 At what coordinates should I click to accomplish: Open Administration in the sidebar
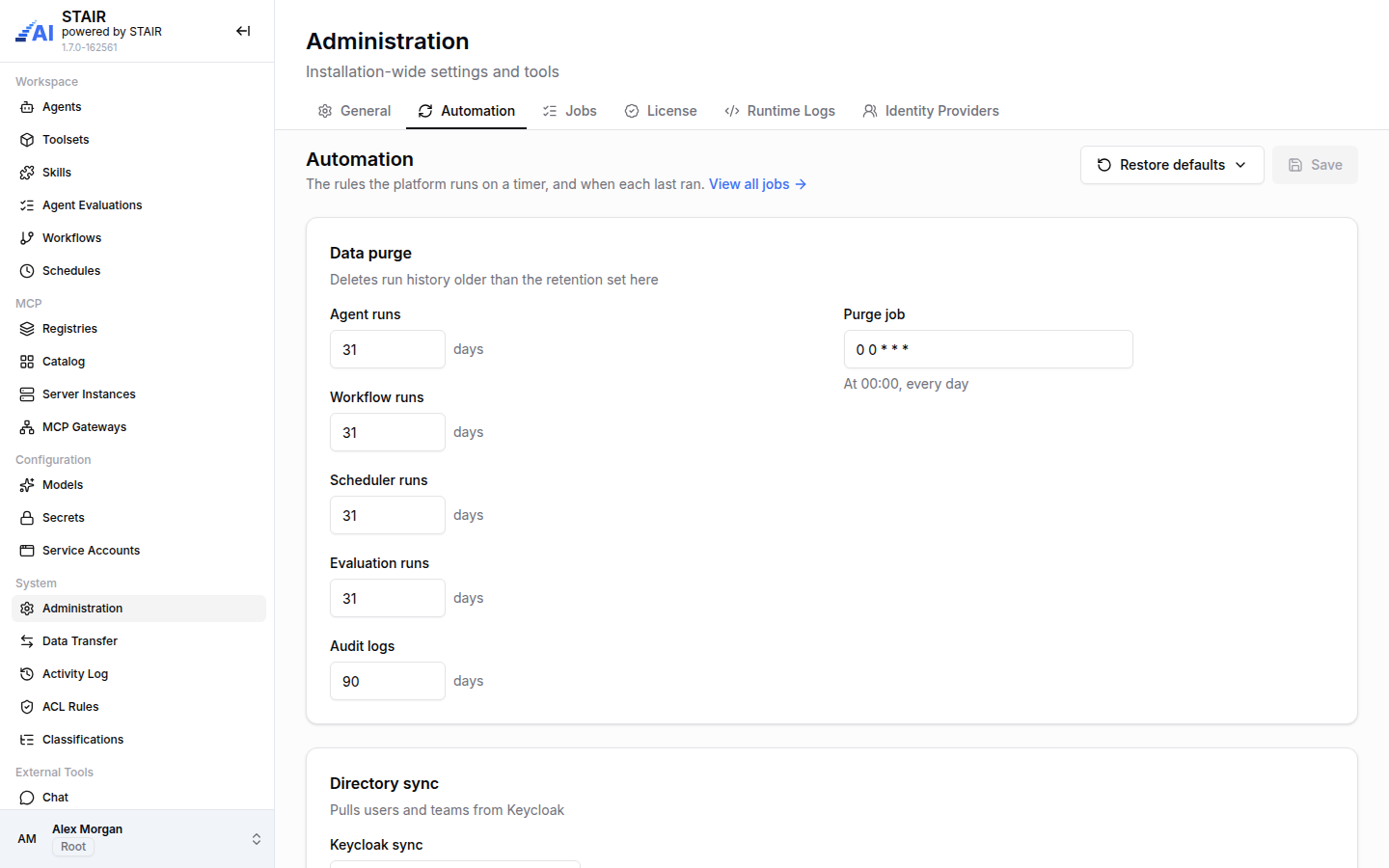point(139,609)
